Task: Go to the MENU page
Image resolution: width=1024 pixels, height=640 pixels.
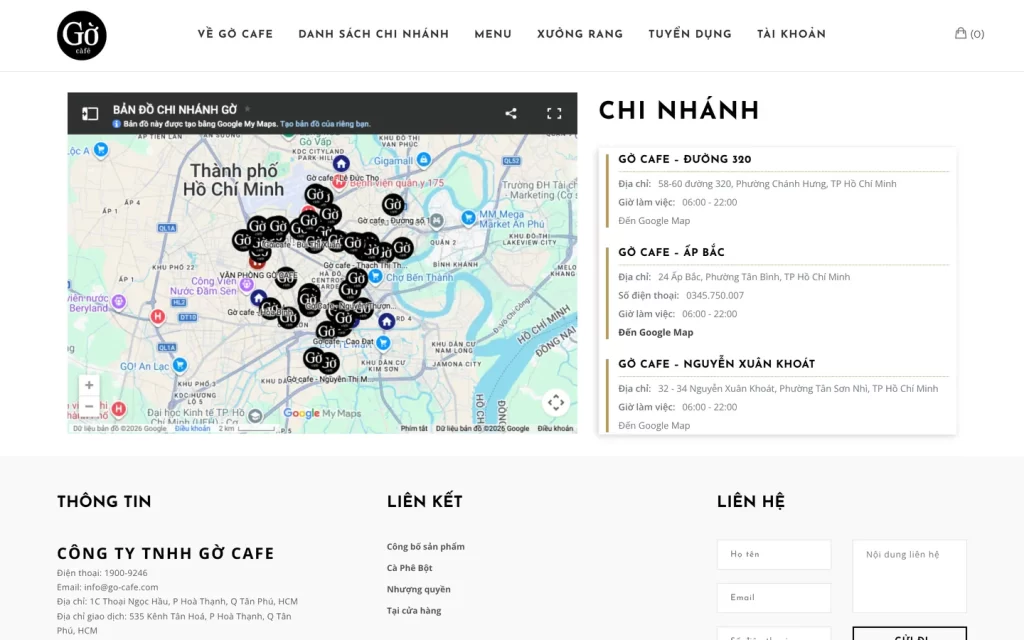Action: click(x=493, y=34)
